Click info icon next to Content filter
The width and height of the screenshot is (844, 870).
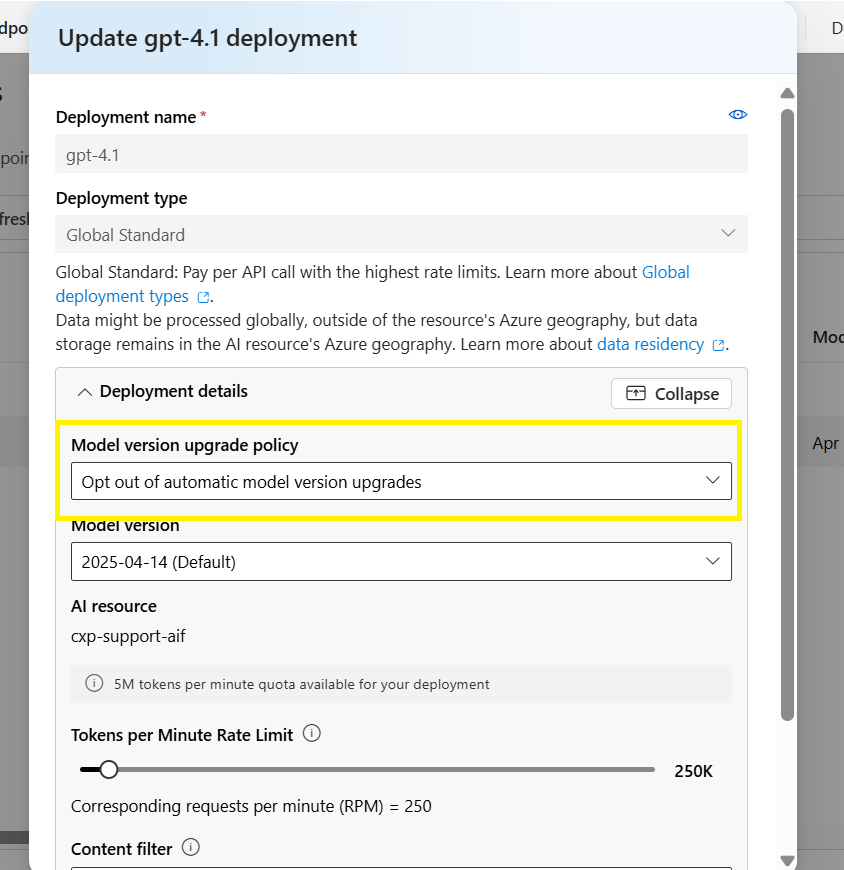click(x=191, y=847)
